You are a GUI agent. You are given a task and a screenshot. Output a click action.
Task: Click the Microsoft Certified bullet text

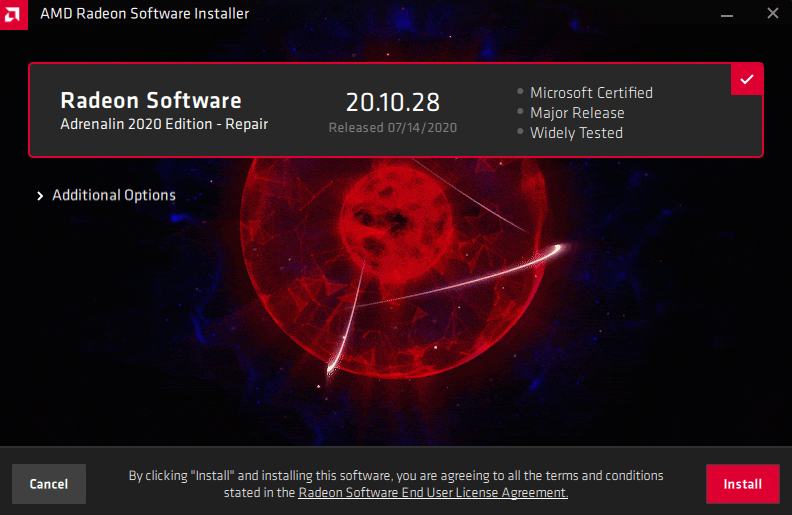click(591, 93)
